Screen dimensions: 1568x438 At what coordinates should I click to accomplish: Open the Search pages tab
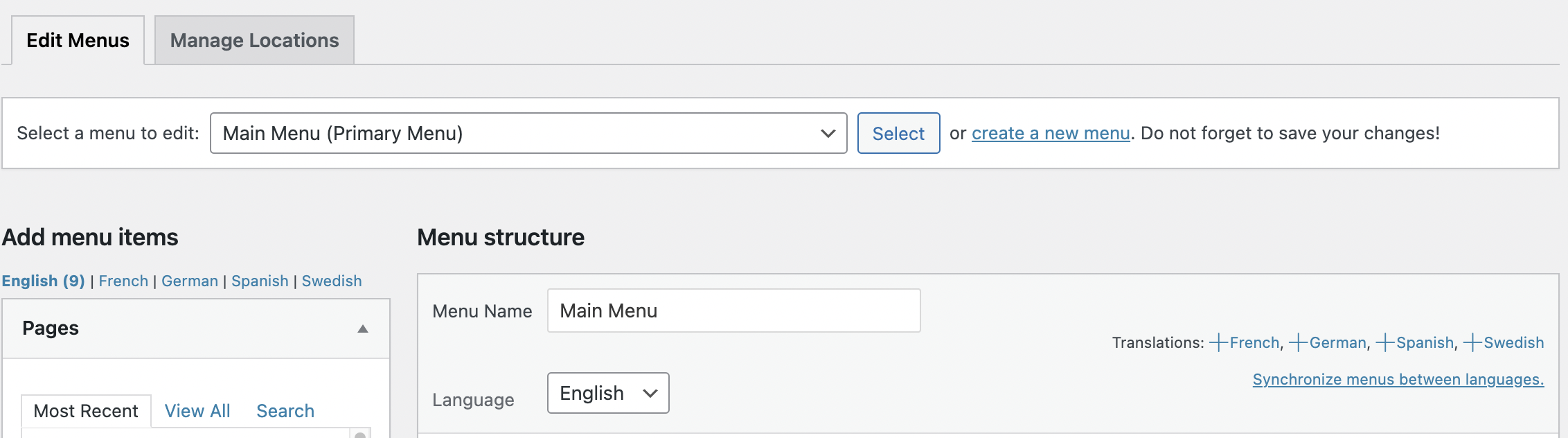(x=285, y=411)
